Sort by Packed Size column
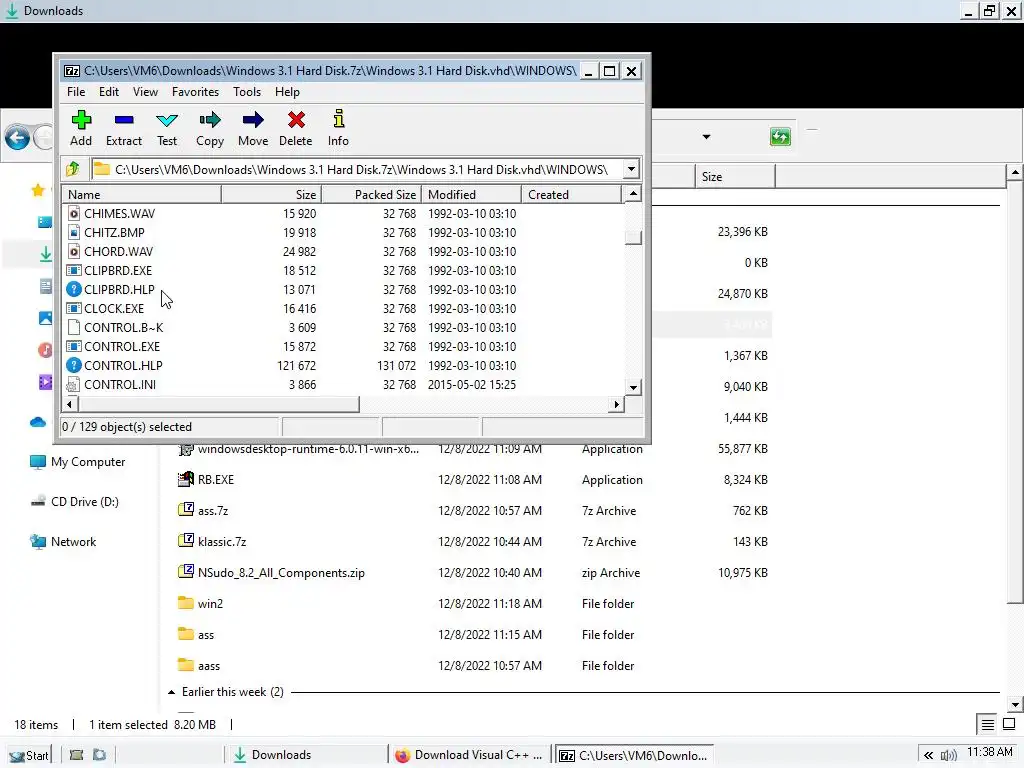This screenshot has width=1024, height=768. (372, 195)
